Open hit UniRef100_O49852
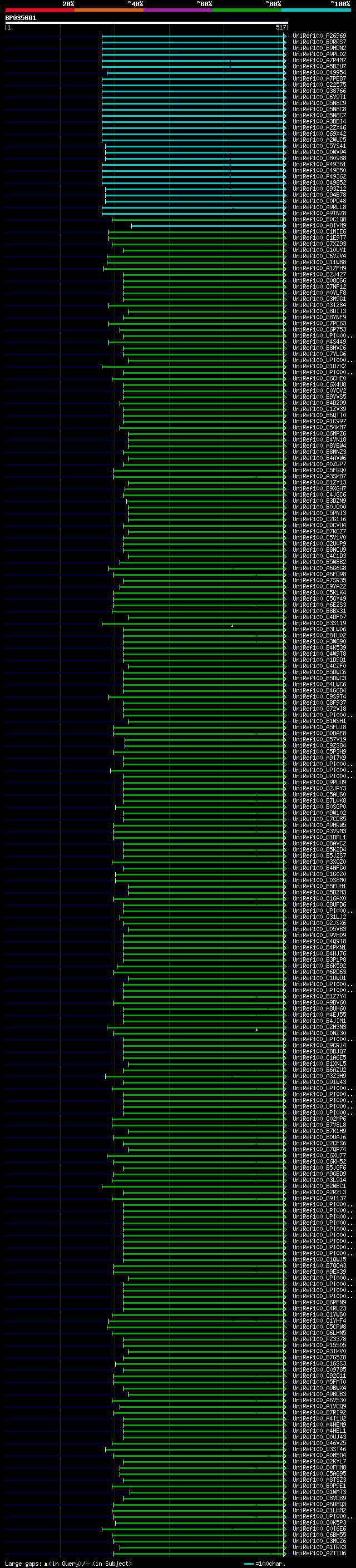This screenshot has width=356, height=1568. 319,182
